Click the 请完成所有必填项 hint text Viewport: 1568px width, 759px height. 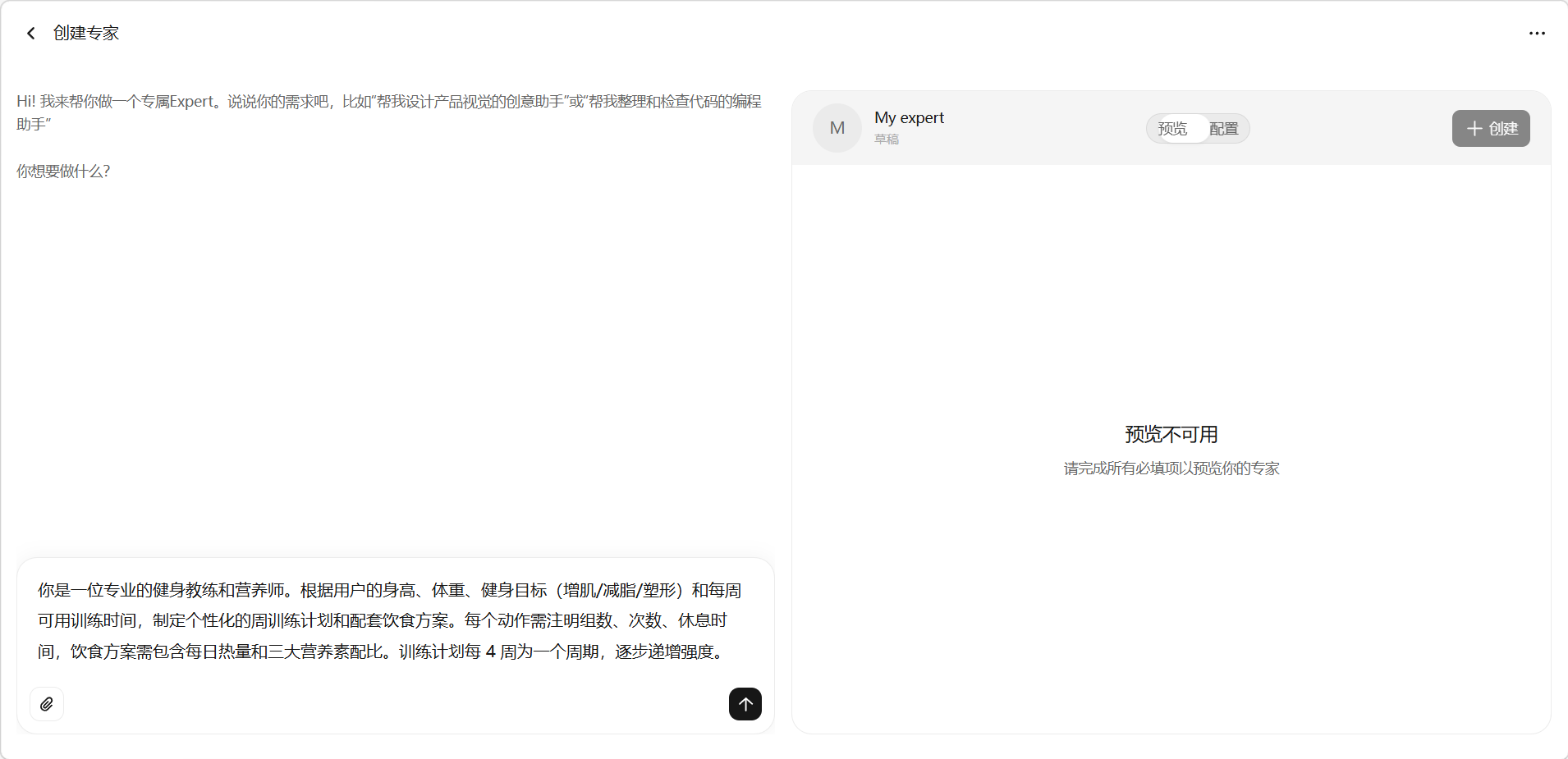[x=1171, y=469]
